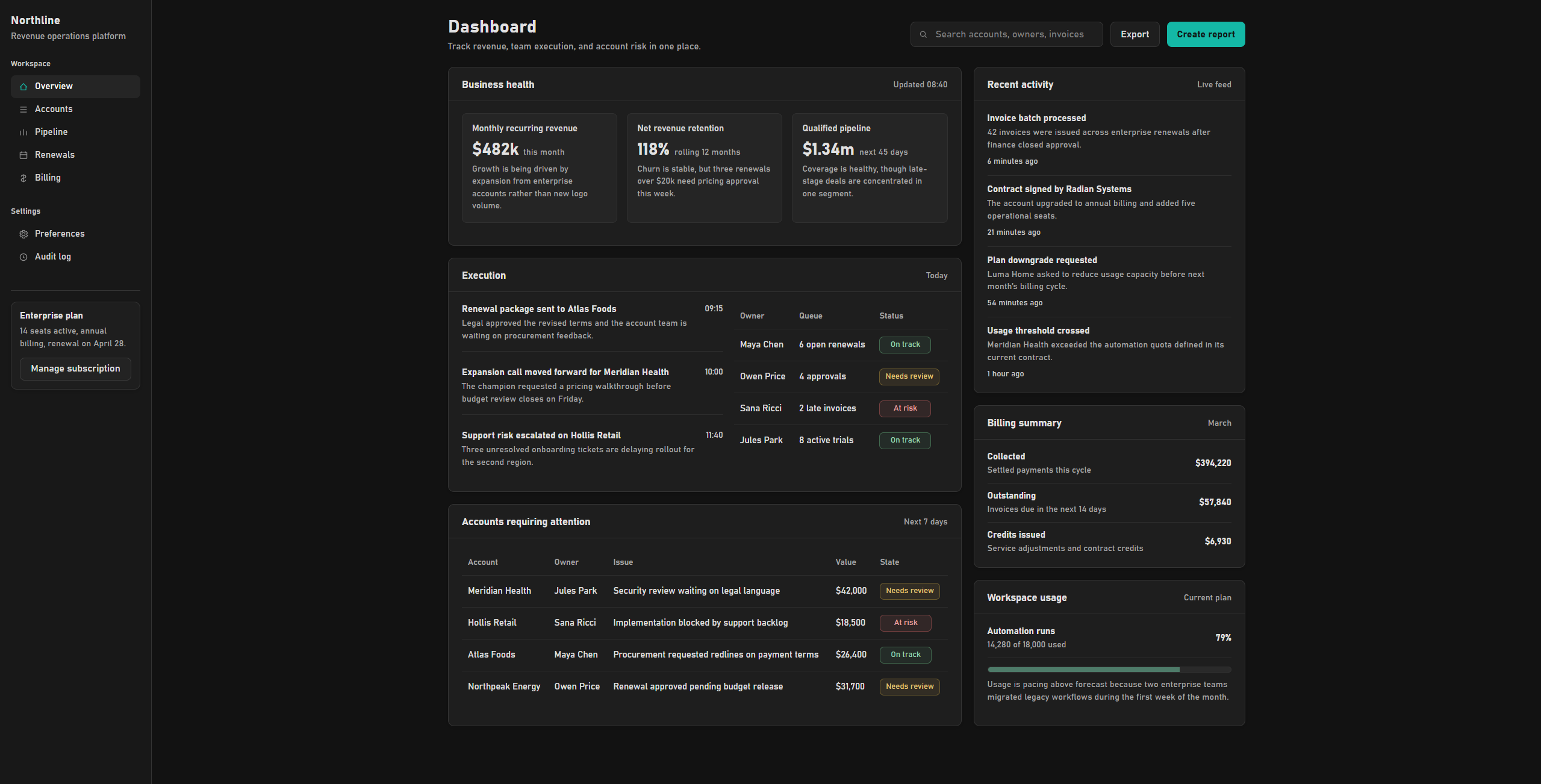Open the Pipeline menu item

pyautogui.click(x=51, y=132)
